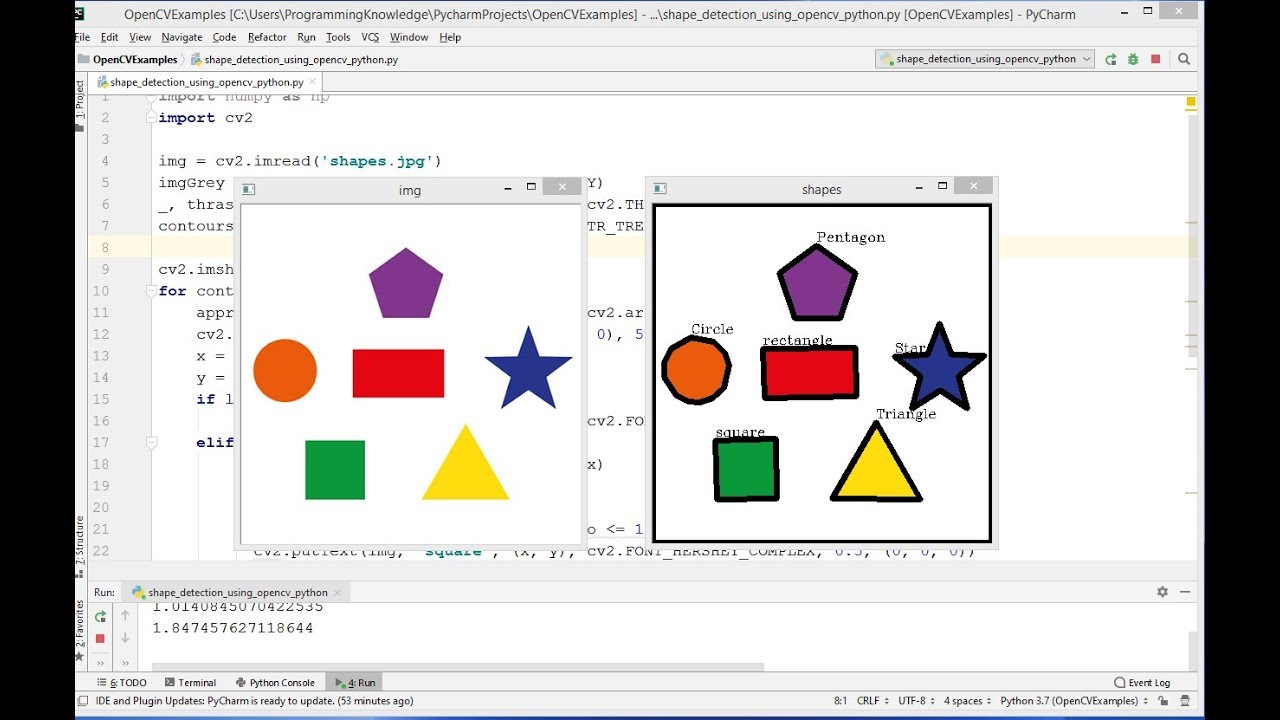The image size is (1280, 720).
Task: Open the Run menu
Action: pos(306,37)
